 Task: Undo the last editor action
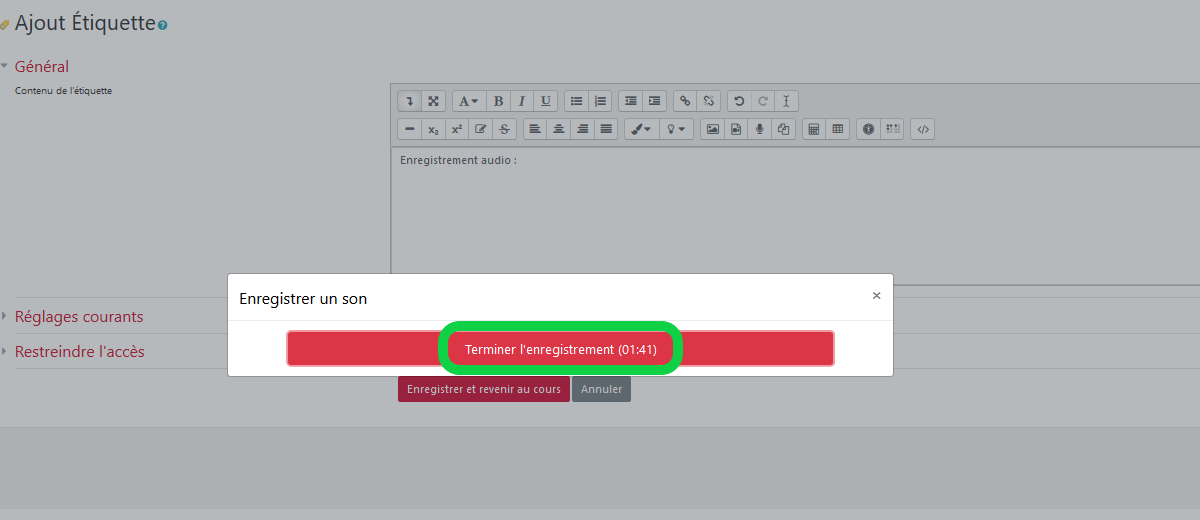coord(739,101)
